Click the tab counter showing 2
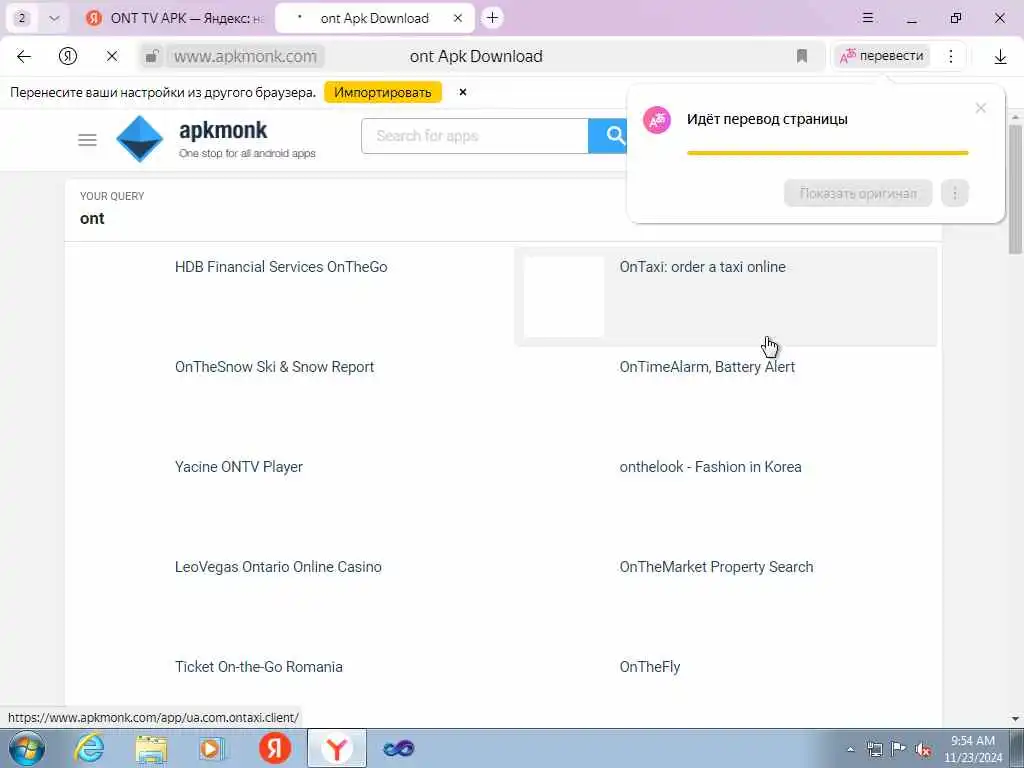This screenshot has height=768, width=1024. tap(22, 18)
